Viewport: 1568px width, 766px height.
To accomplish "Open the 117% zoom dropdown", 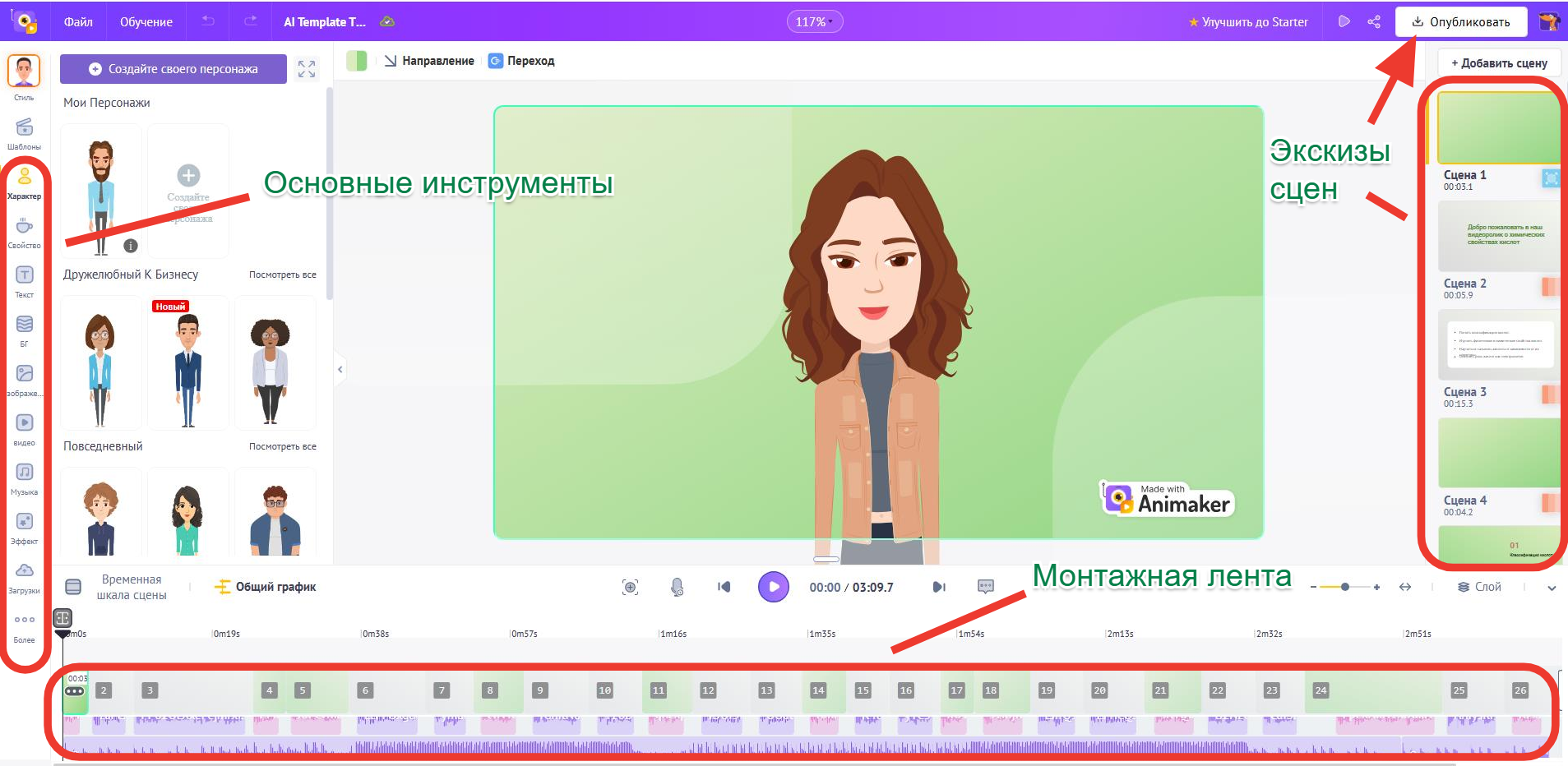I will point(814,21).
